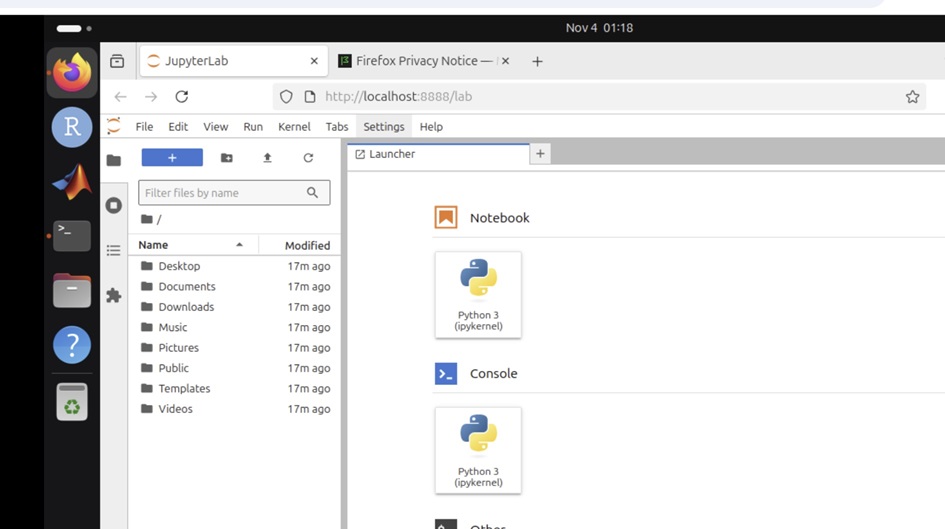
Task: Bookmark this page with star icon
Action: click(912, 97)
